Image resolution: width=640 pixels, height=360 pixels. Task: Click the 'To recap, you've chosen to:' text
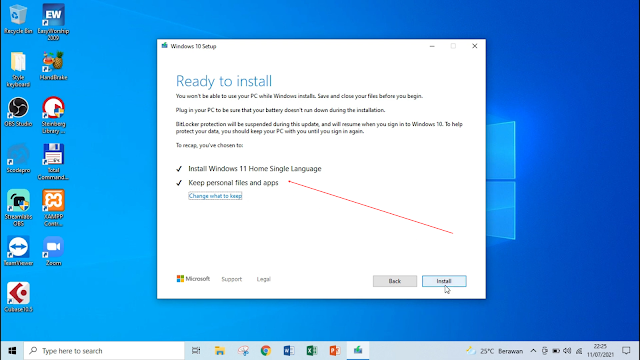(209, 145)
